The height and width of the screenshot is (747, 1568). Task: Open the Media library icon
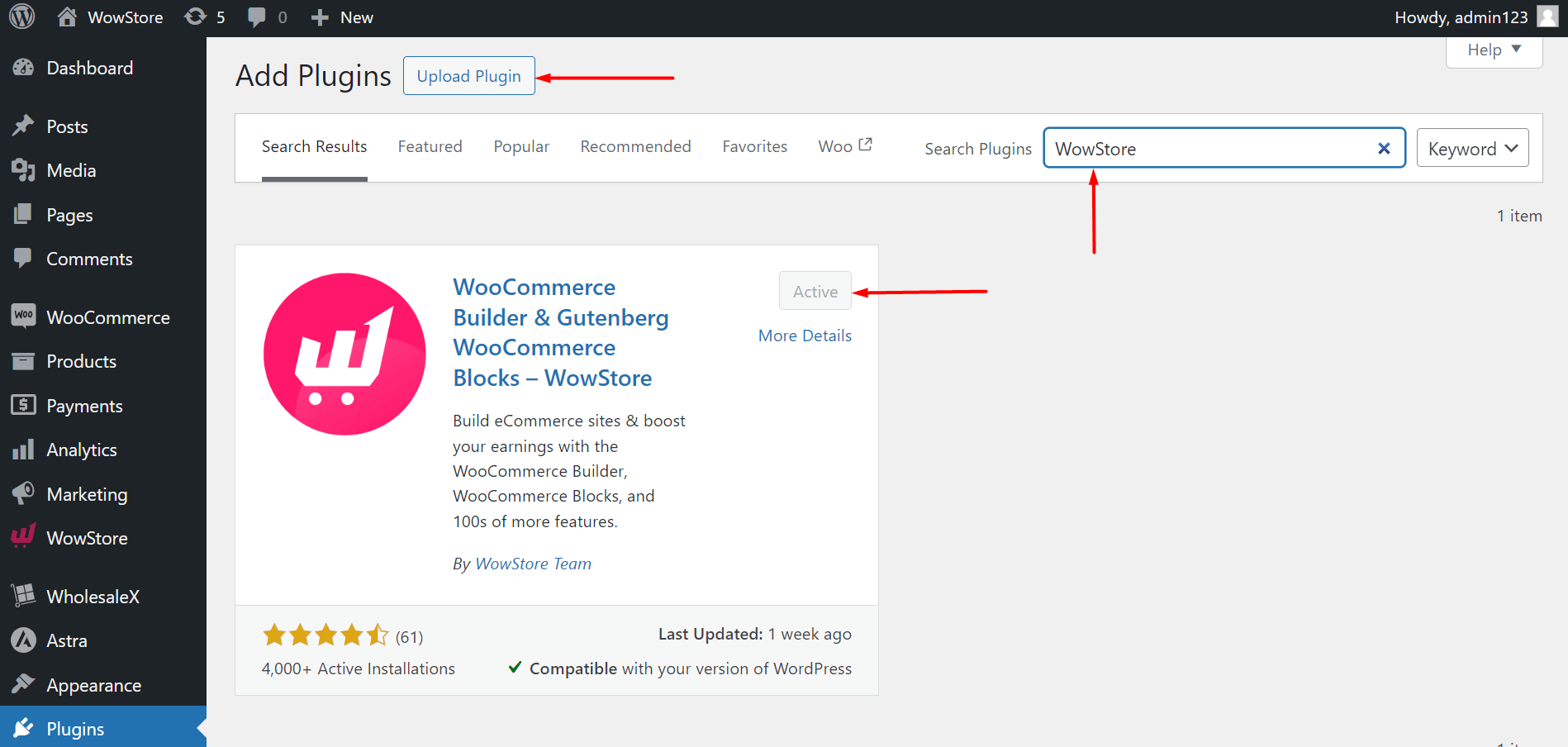[x=24, y=170]
